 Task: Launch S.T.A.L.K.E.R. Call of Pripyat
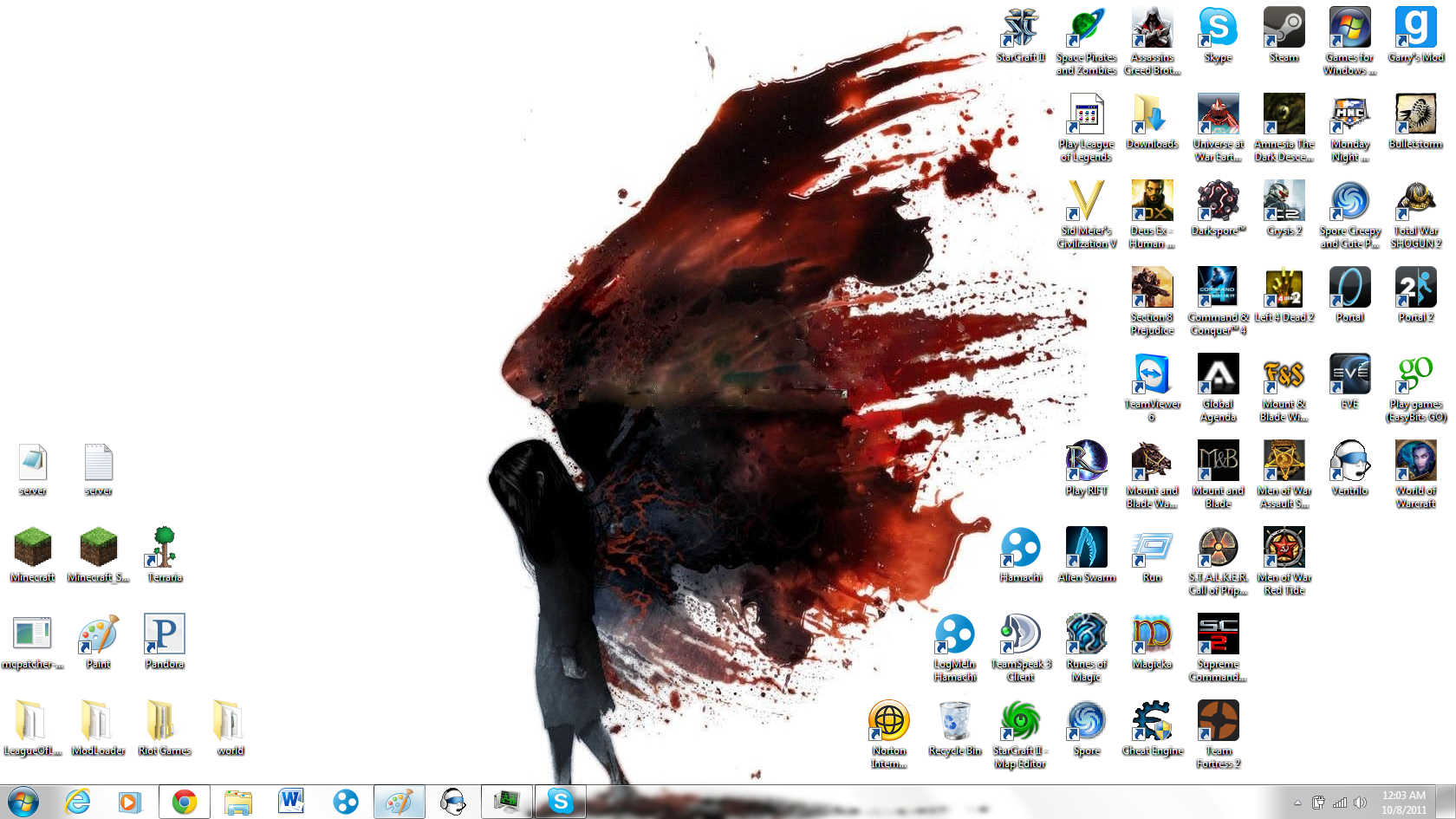1218,562
